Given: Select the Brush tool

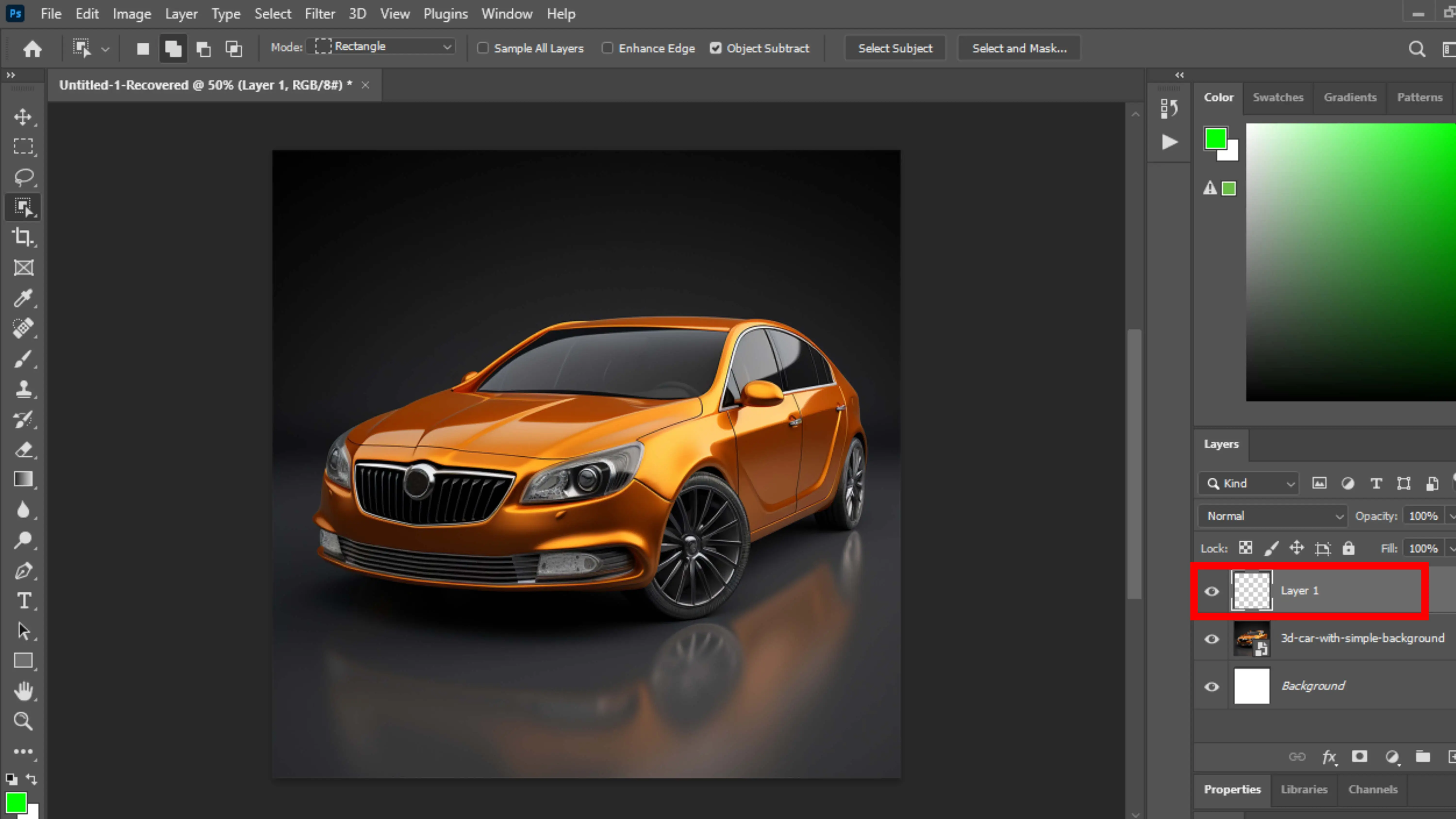Looking at the screenshot, I should pos(23,359).
